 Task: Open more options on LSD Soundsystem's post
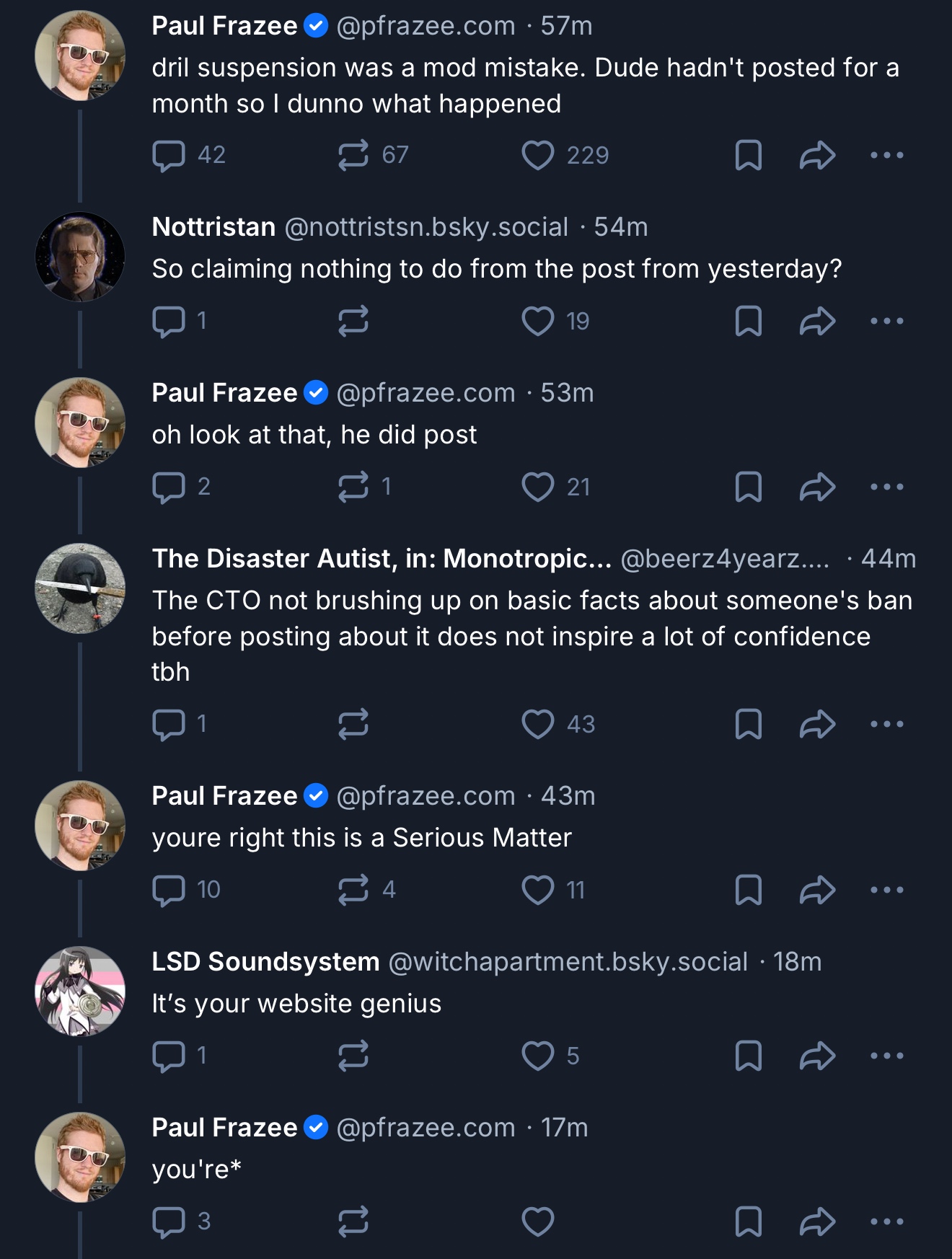(x=886, y=1056)
